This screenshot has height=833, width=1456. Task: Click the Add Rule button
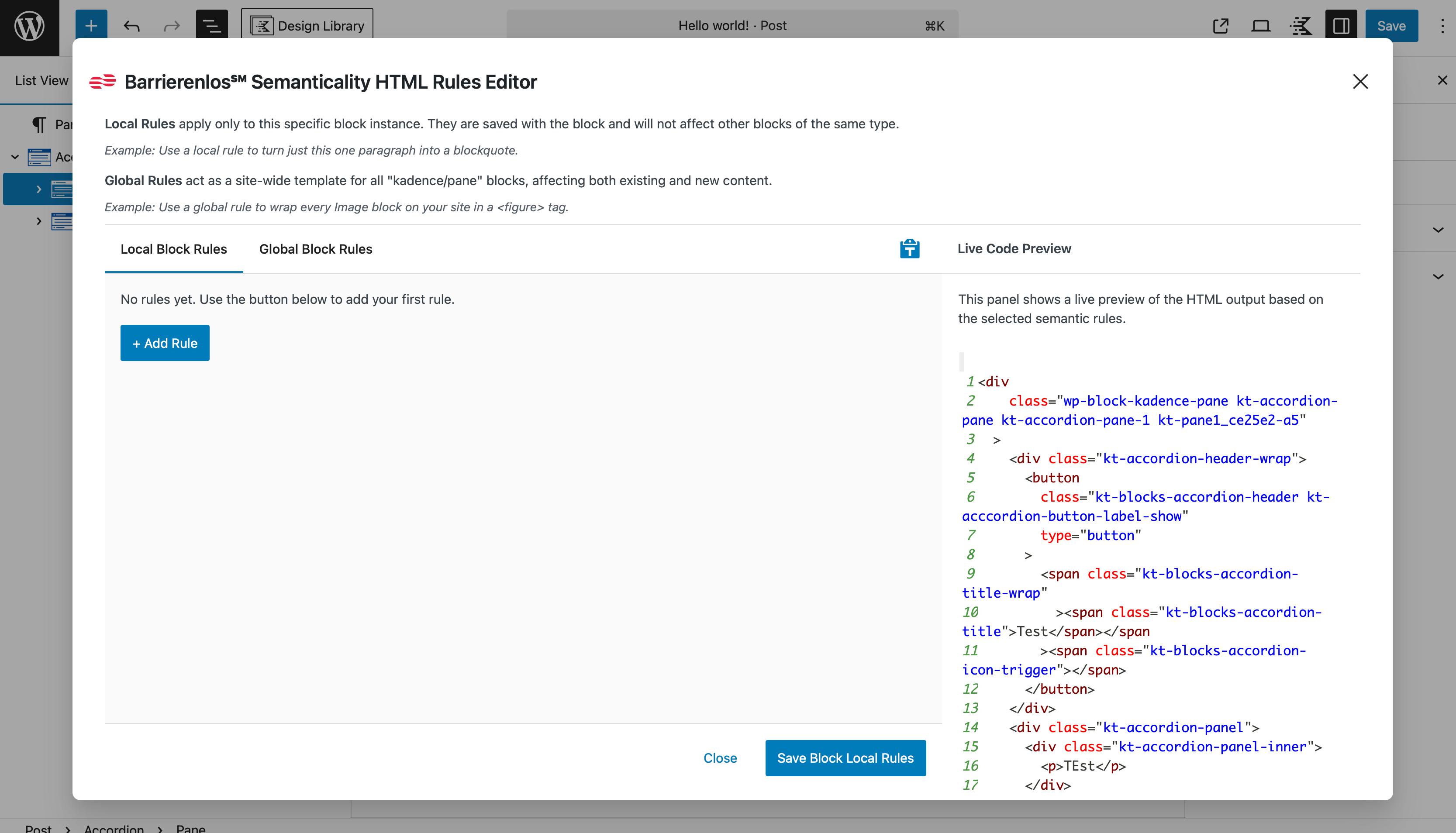coord(165,343)
